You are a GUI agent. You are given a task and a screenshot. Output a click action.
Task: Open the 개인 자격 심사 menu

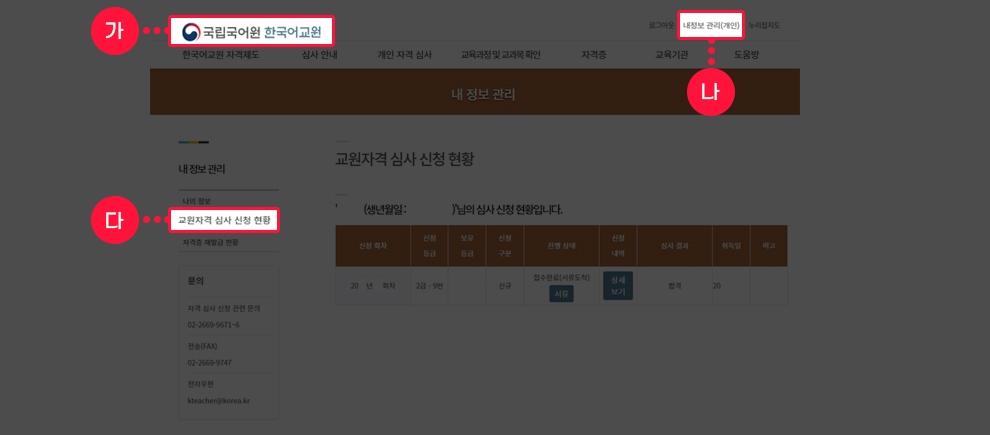point(404,55)
